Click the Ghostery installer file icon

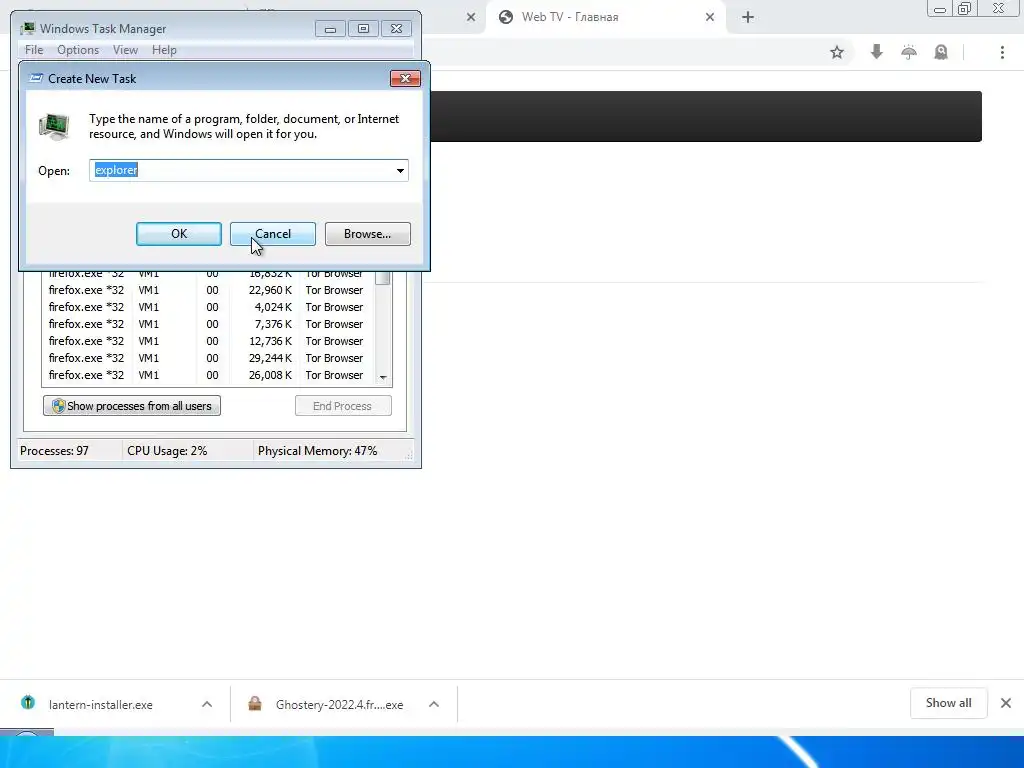pos(255,703)
